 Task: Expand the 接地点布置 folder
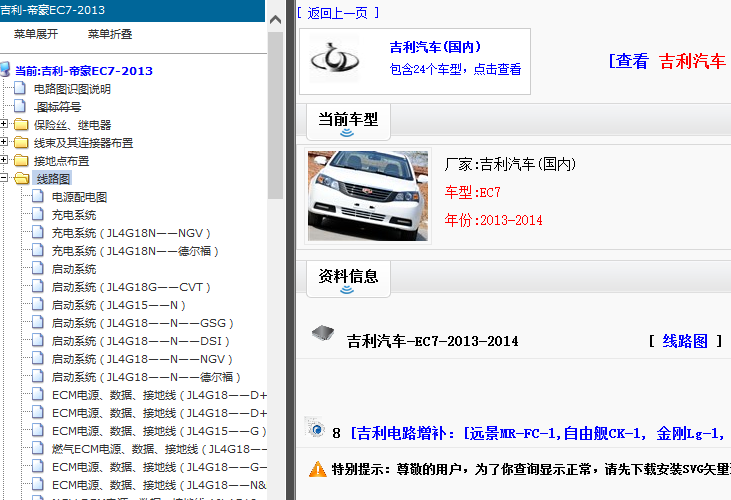[4, 160]
